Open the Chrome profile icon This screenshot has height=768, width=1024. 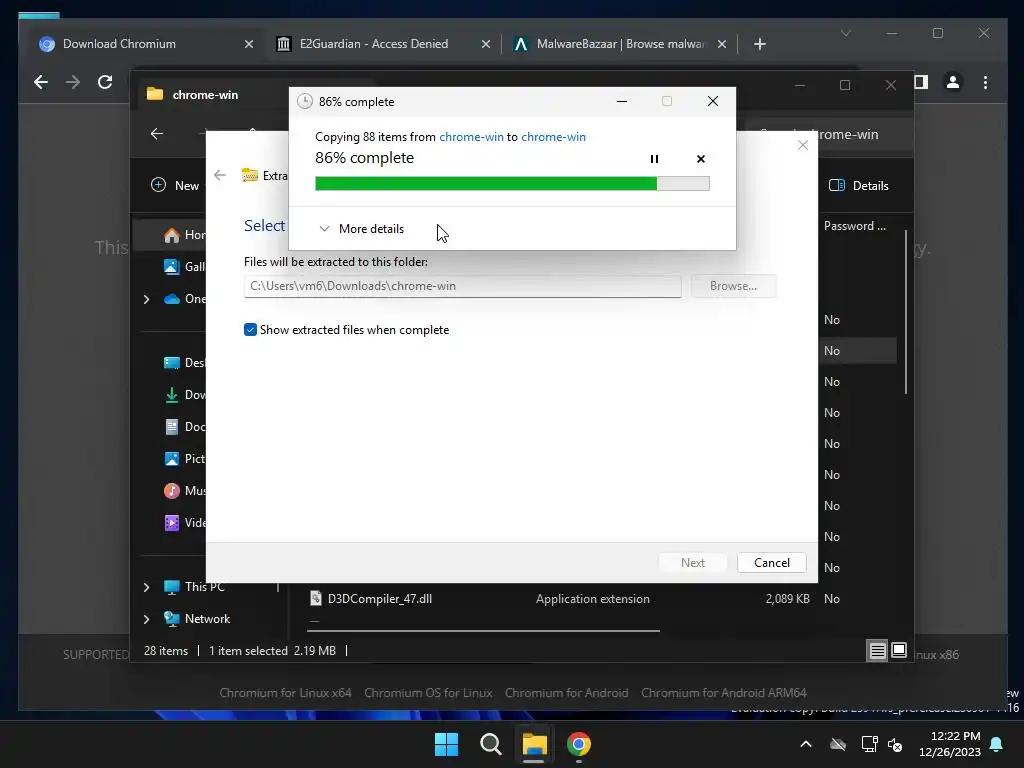[953, 82]
